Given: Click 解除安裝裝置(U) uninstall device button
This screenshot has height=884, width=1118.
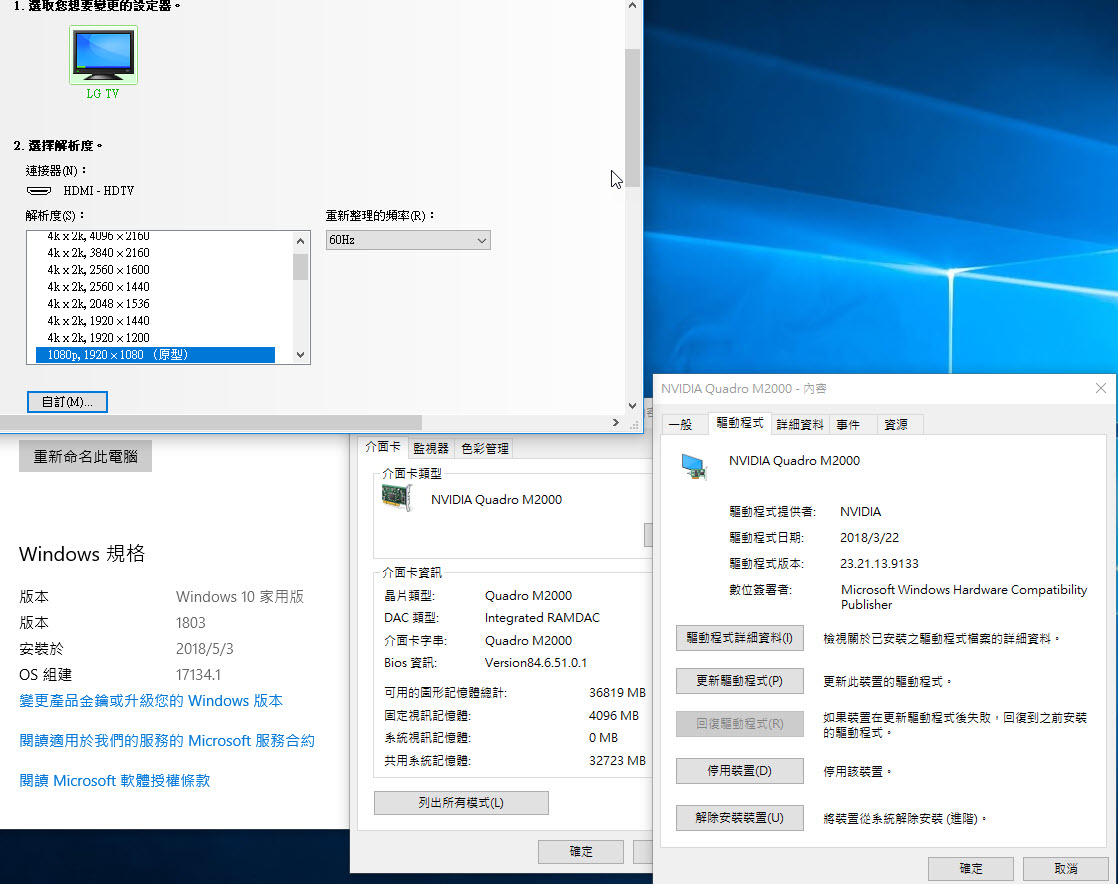Looking at the screenshot, I should (739, 818).
